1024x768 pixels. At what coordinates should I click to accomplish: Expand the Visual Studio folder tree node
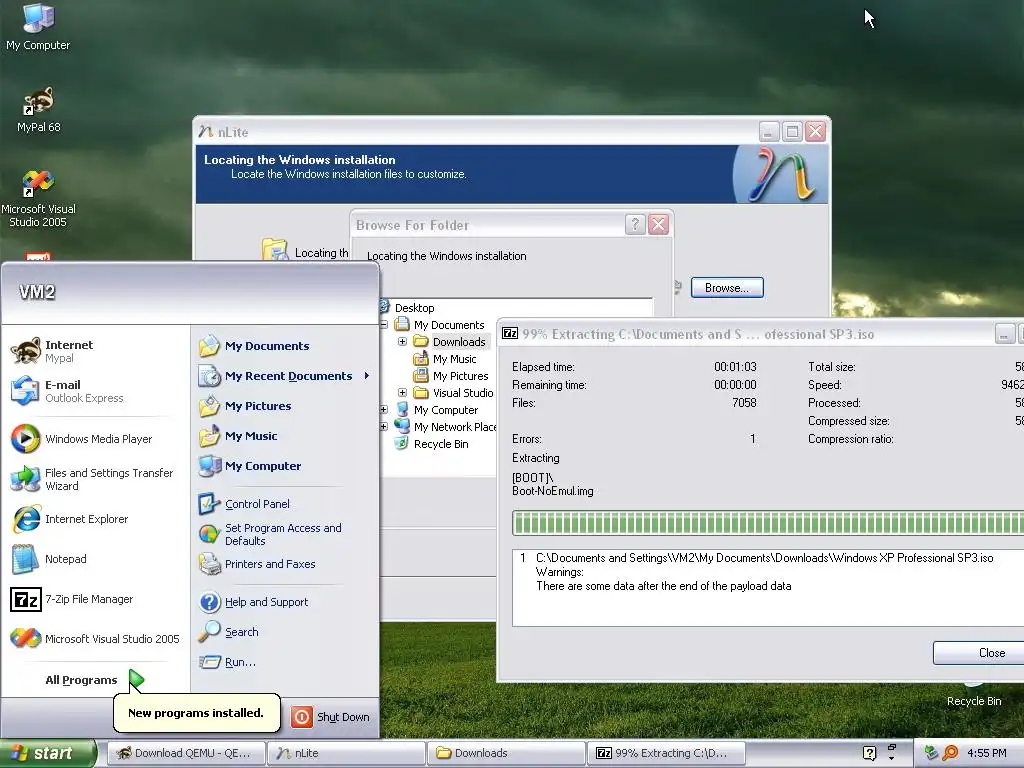(402, 392)
